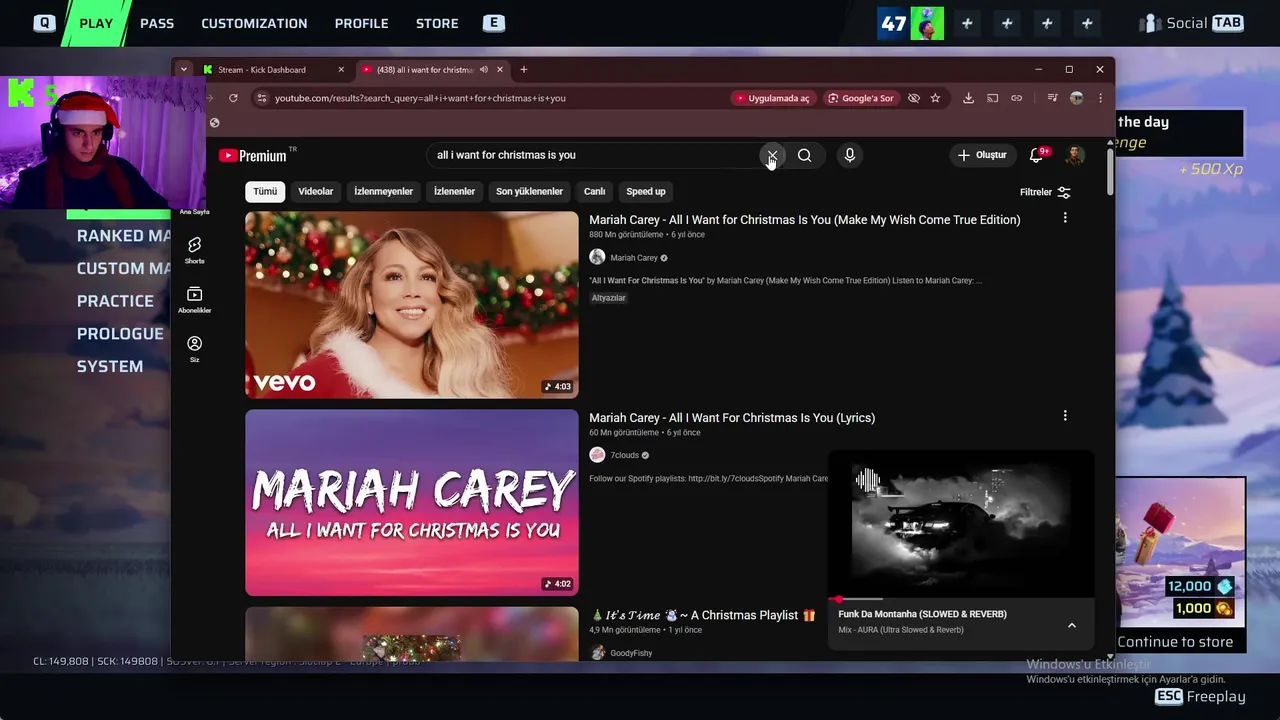Select the Tümü filter chip
The image size is (1280, 720).
[x=265, y=191]
